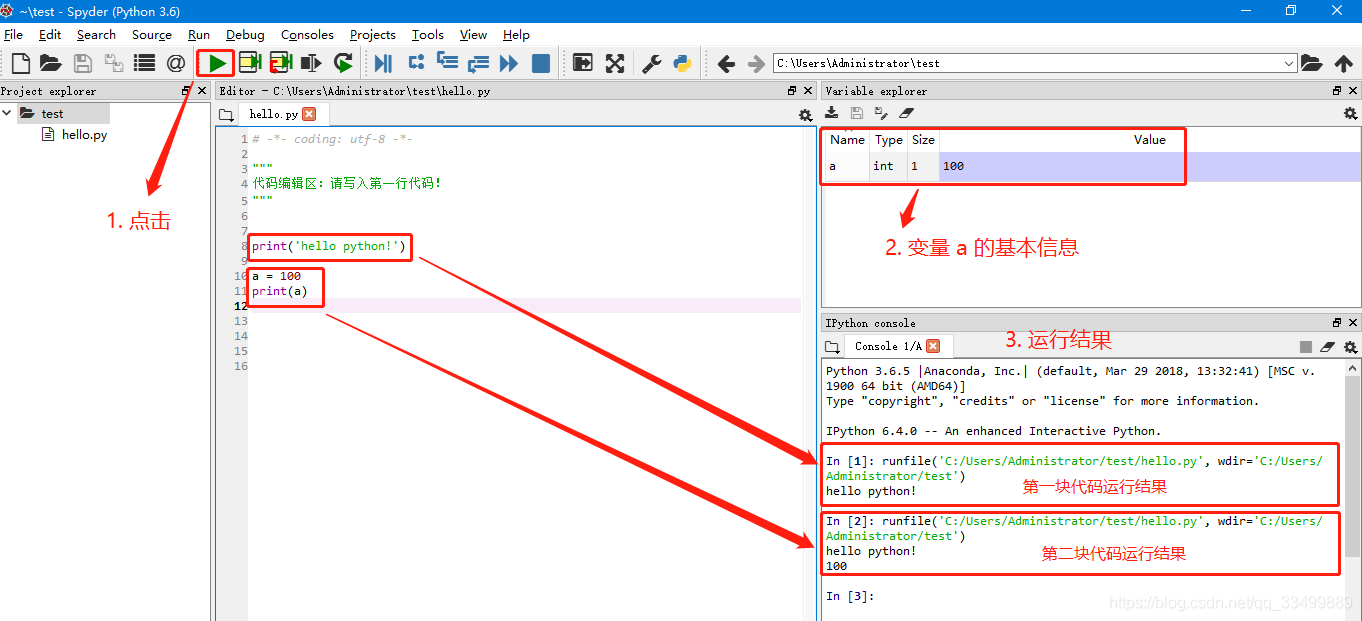Open PYTHONPATH manager Python icon
Image resolution: width=1362 pixels, height=621 pixels.
(x=683, y=63)
